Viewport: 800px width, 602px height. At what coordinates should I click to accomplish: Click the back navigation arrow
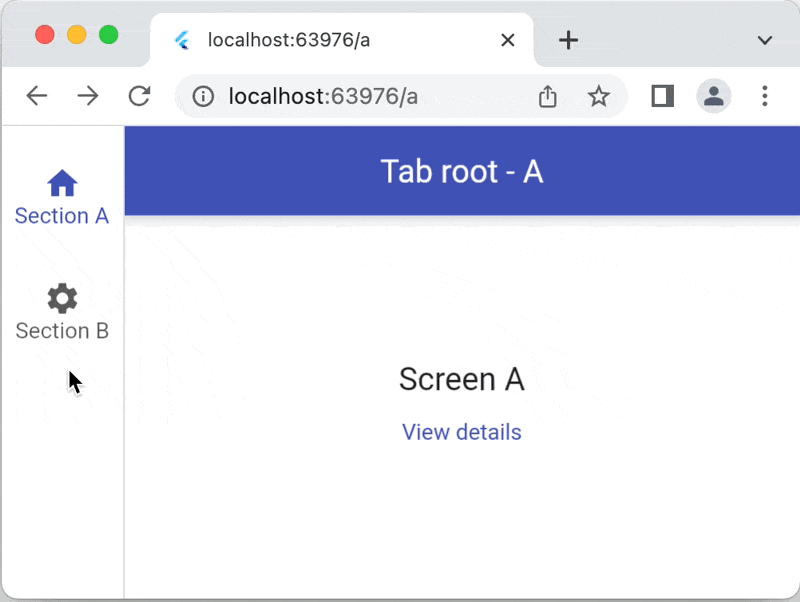(37, 95)
